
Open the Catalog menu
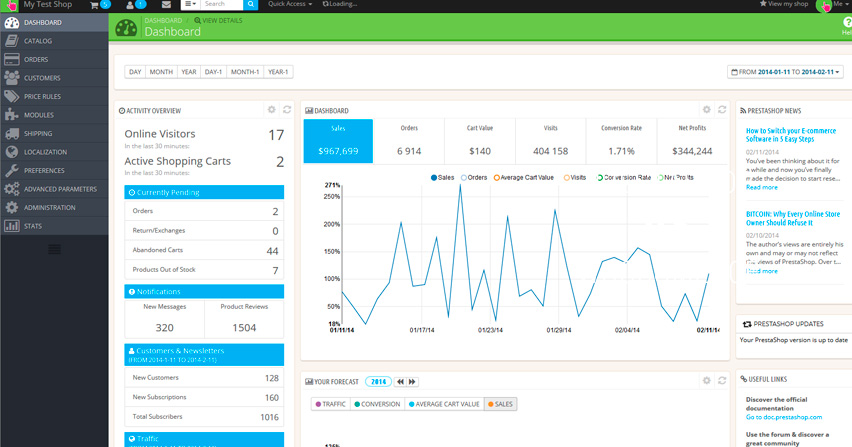(x=54, y=41)
